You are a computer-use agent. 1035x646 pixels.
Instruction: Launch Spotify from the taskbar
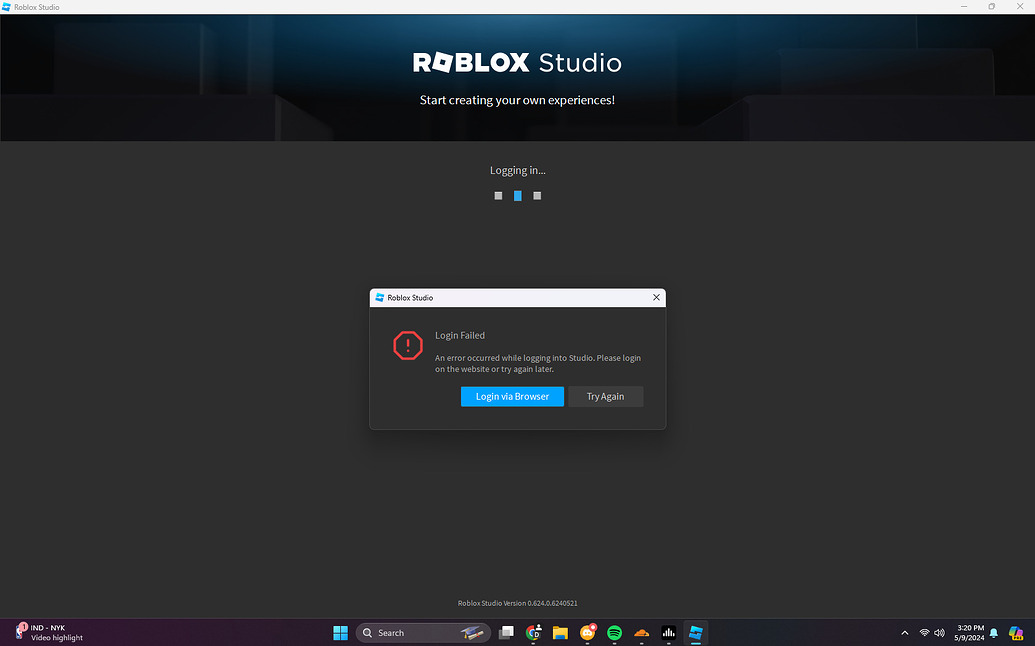[x=614, y=632]
